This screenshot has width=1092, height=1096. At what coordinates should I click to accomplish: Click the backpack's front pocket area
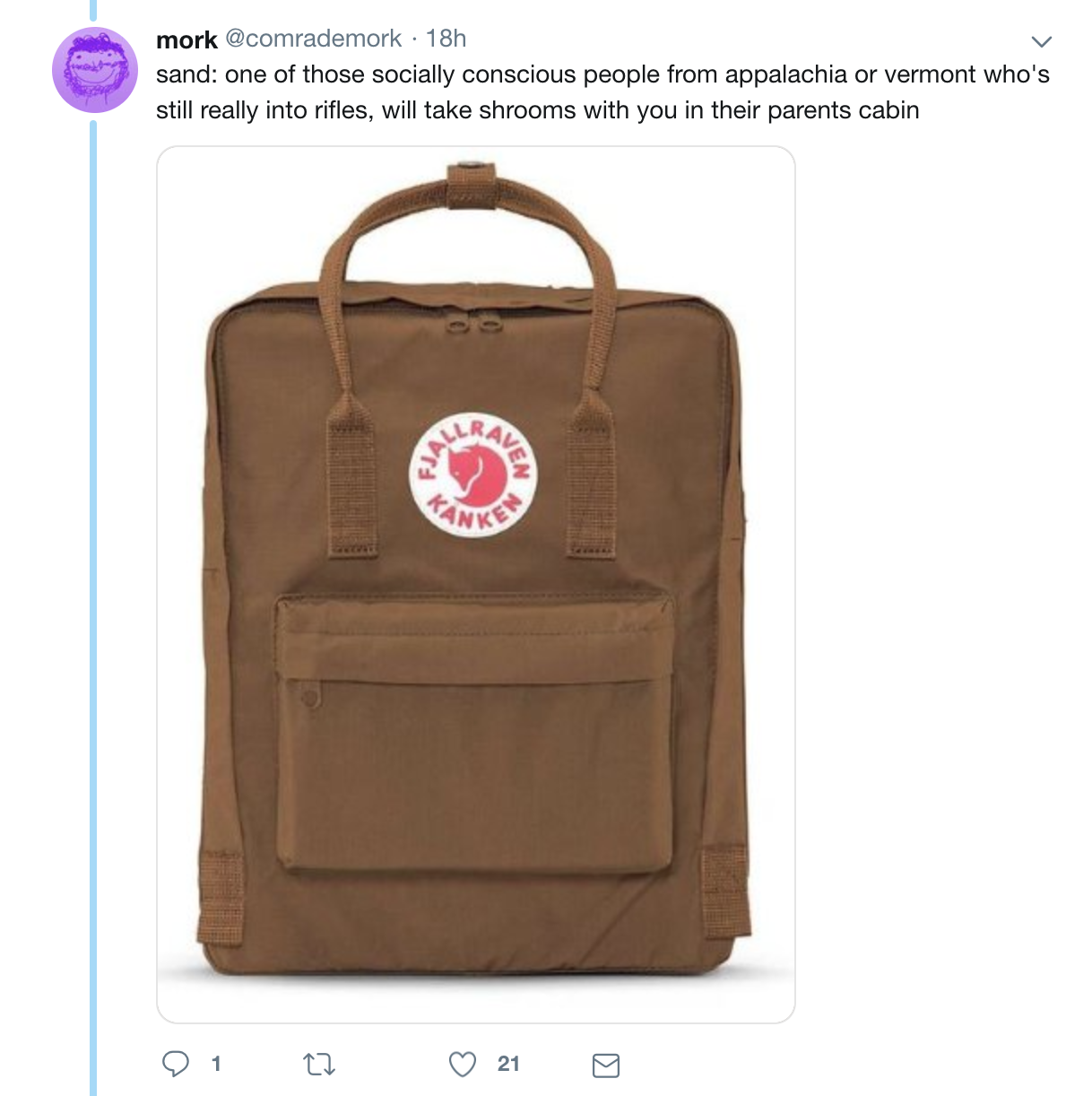pyautogui.click(x=474, y=734)
